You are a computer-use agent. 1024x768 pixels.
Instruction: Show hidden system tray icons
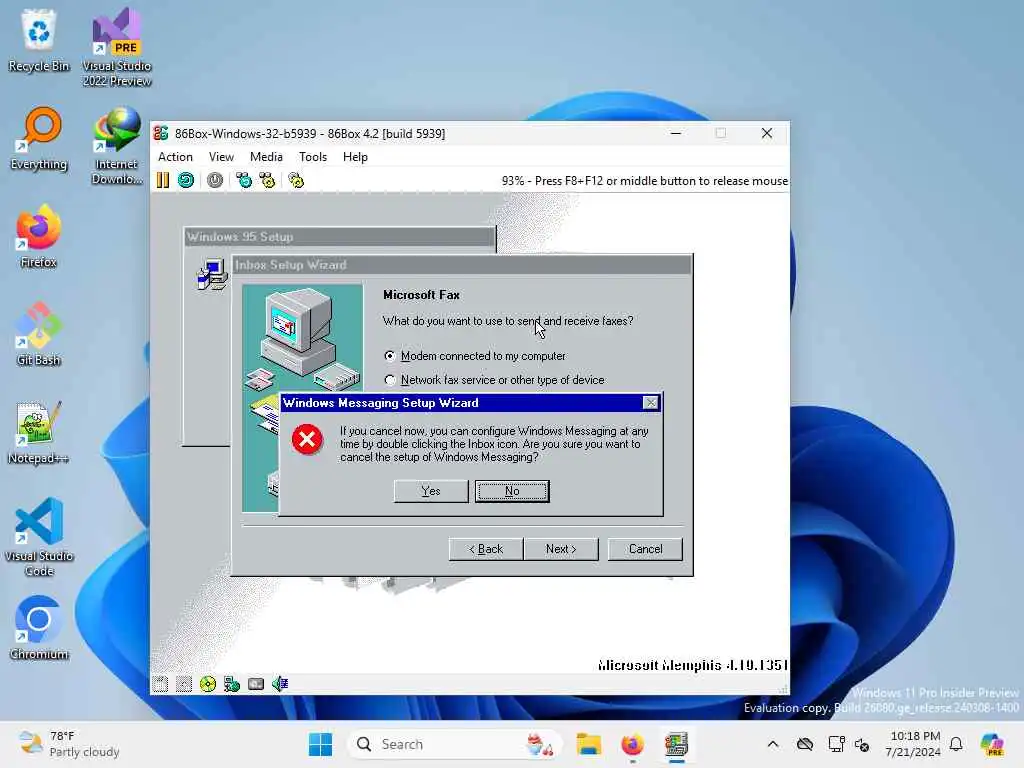point(773,744)
